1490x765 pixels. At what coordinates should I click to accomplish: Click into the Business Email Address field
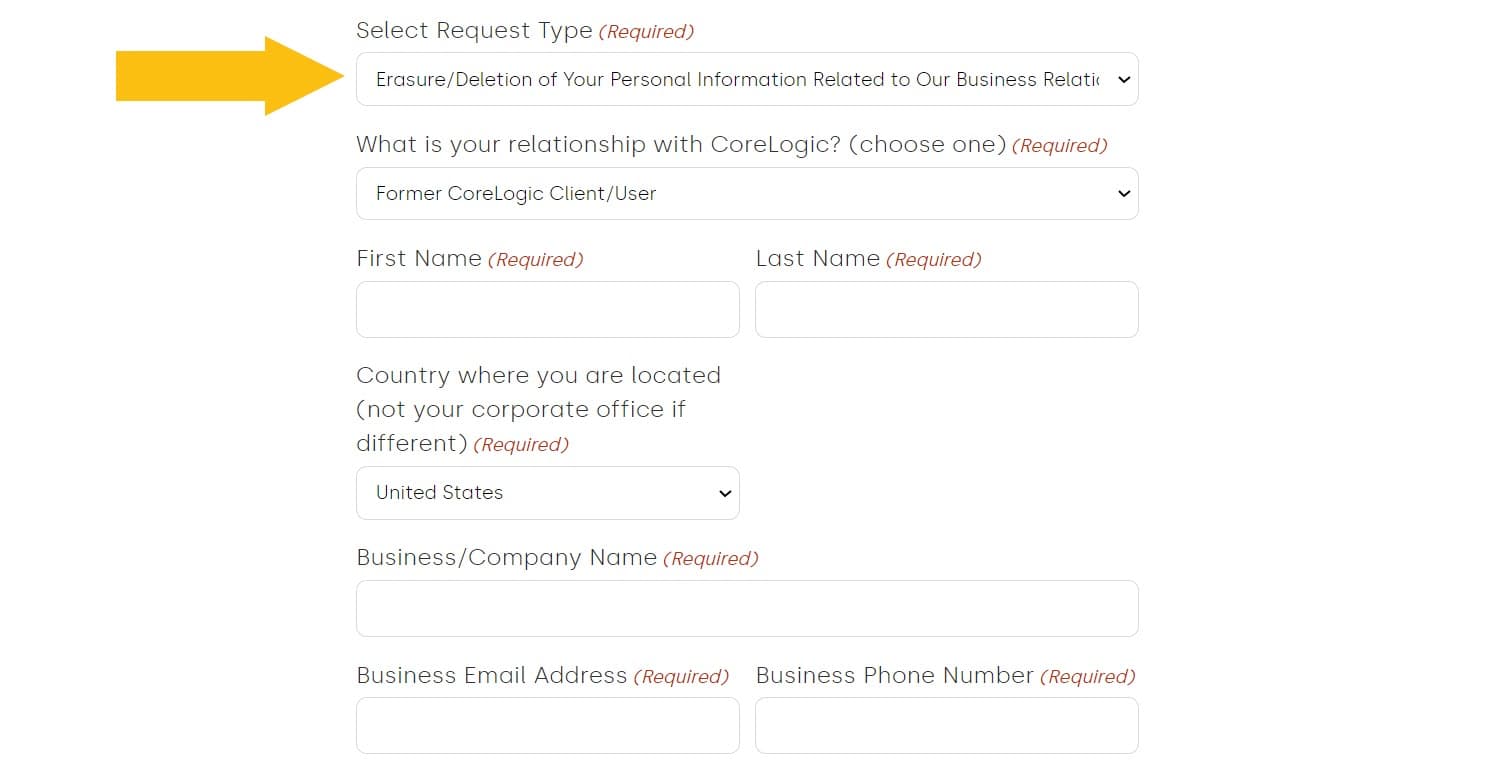click(x=547, y=725)
